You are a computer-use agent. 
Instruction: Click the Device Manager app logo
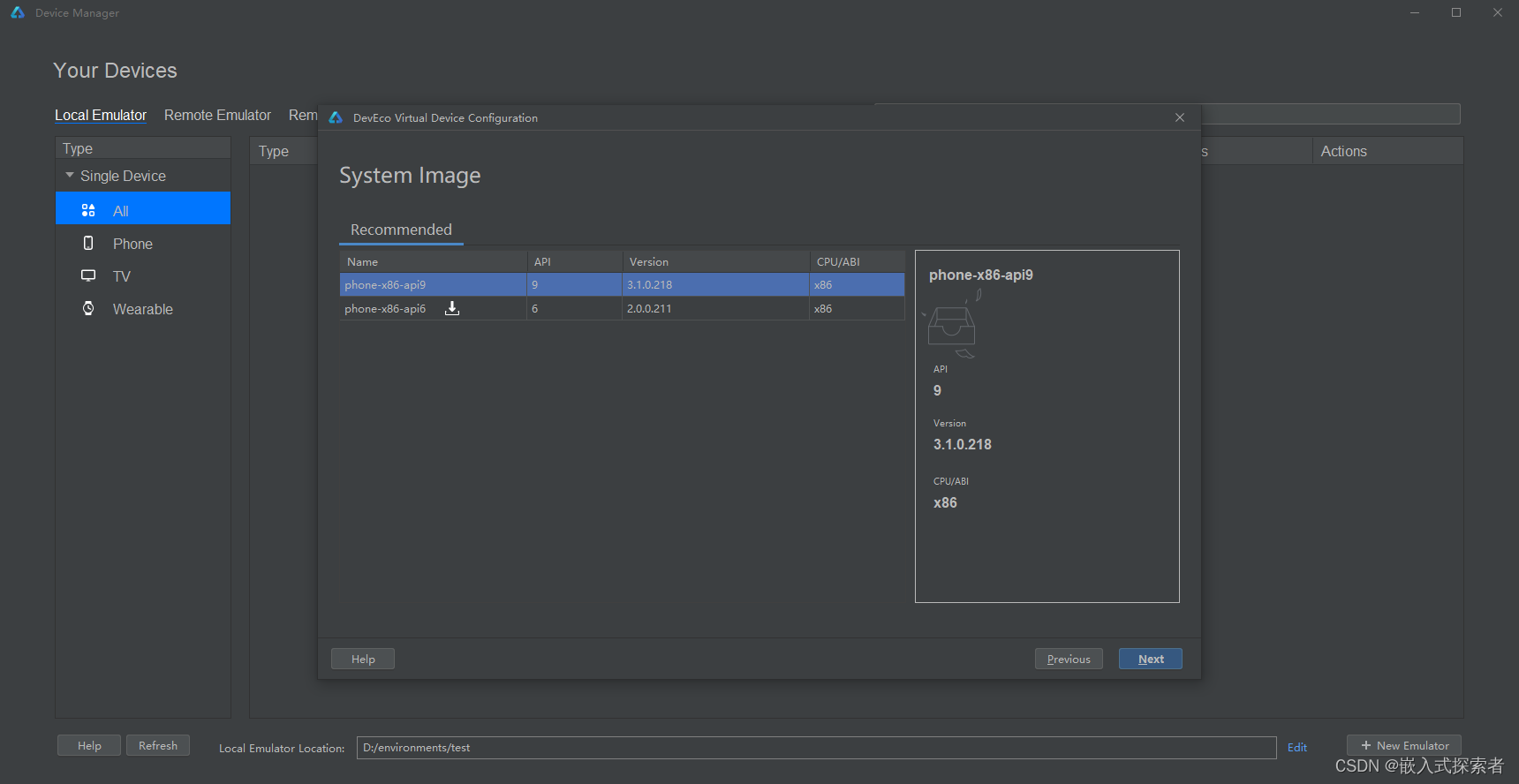click(18, 12)
